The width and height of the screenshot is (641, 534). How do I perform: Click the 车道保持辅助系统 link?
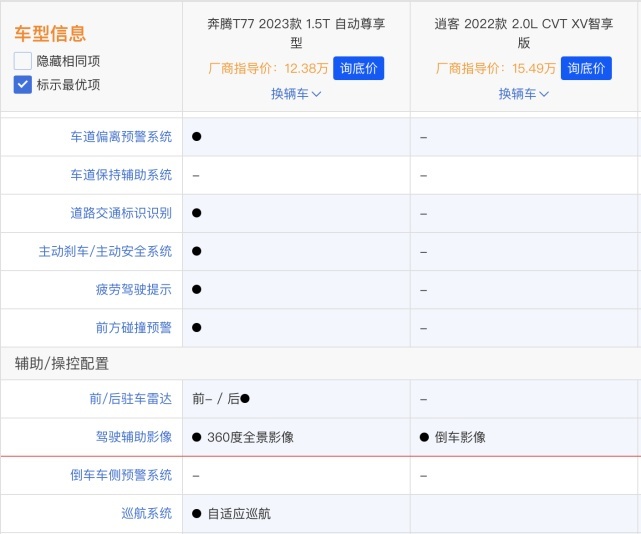coord(121,175)
